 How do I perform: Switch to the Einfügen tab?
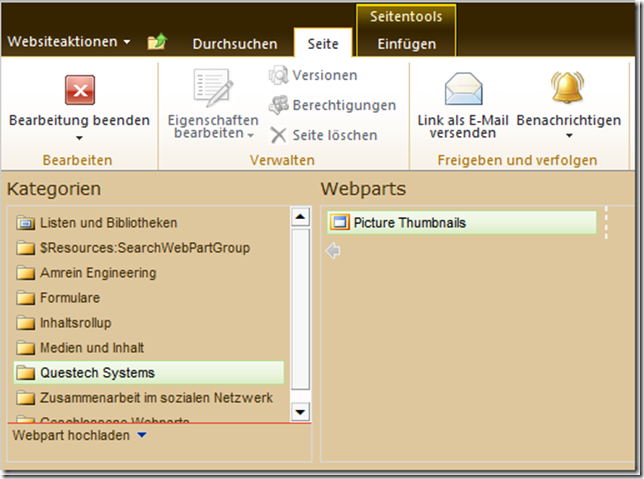click(407, 44)
